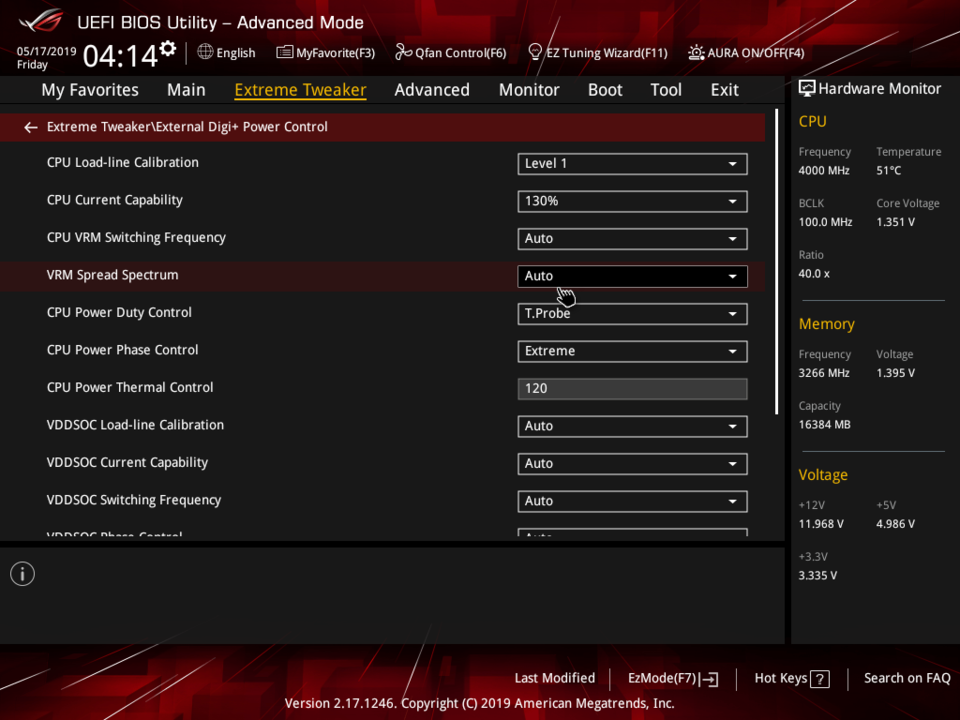Click the Qfan Control fan icon
The width and height of the screenshot is (960, 720).
coord(403,52)
